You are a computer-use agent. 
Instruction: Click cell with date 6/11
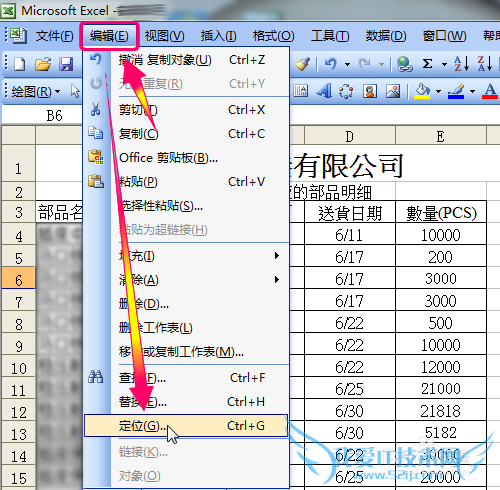[x=350, y=234]
